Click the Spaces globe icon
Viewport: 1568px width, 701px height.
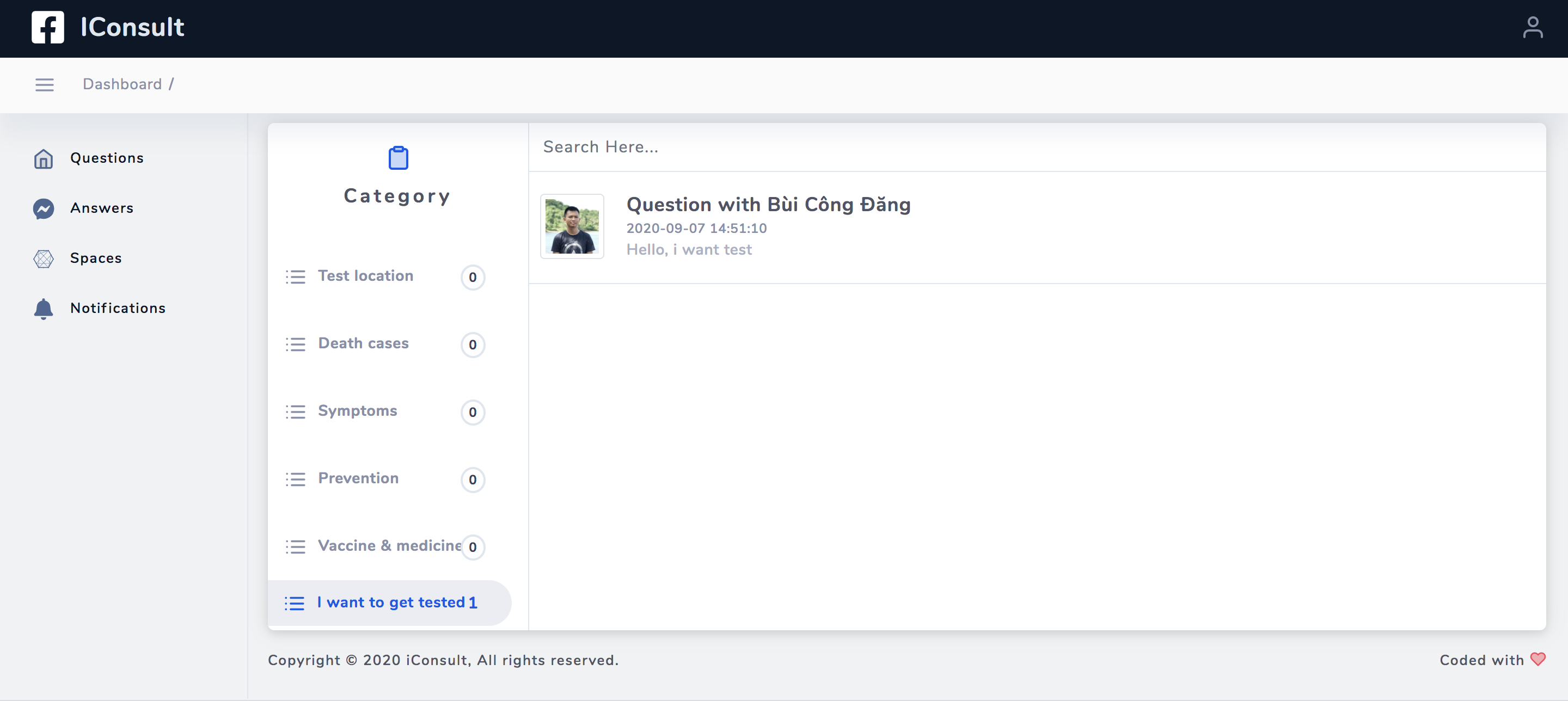(x=43, y=259)
